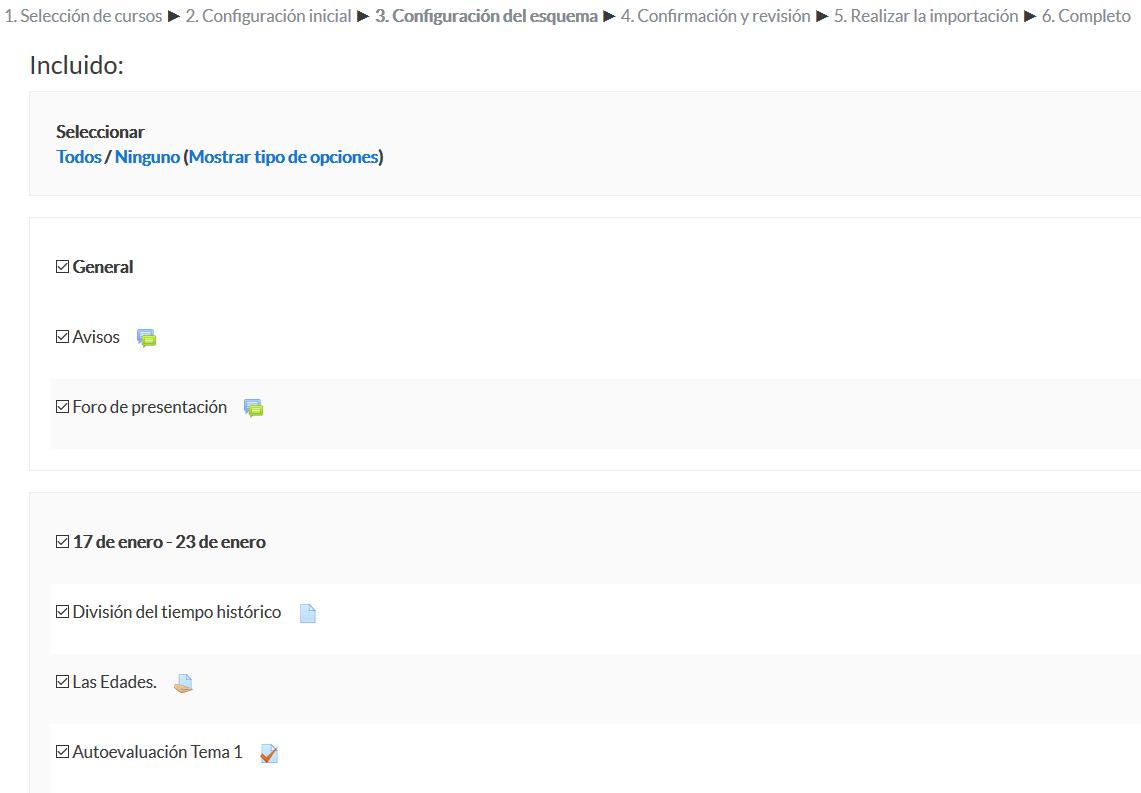1141x793 pixels.
Task: Click the Autoevaluación Tema 1 label
Action: click(157, 752)
